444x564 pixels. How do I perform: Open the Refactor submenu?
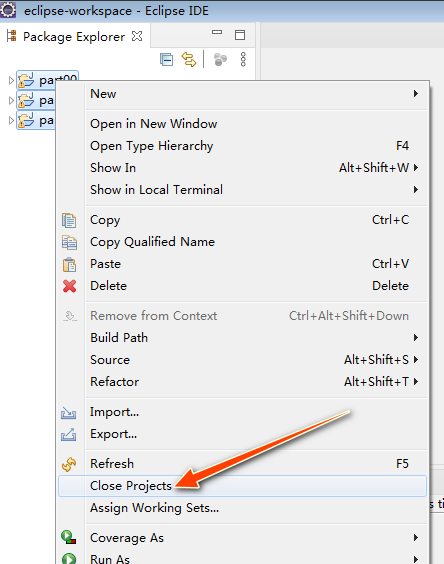click(x=243, y=382)
